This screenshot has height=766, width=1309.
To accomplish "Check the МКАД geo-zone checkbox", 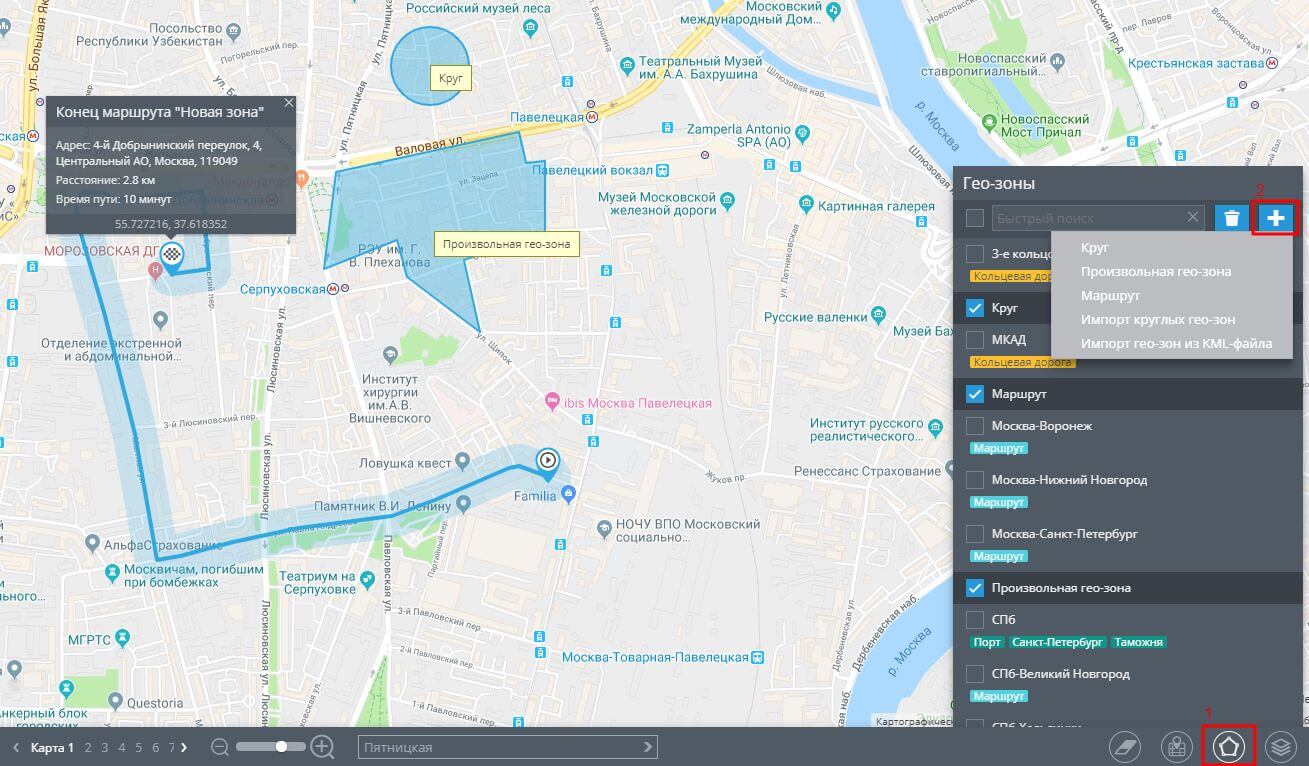I will point(975,340).
